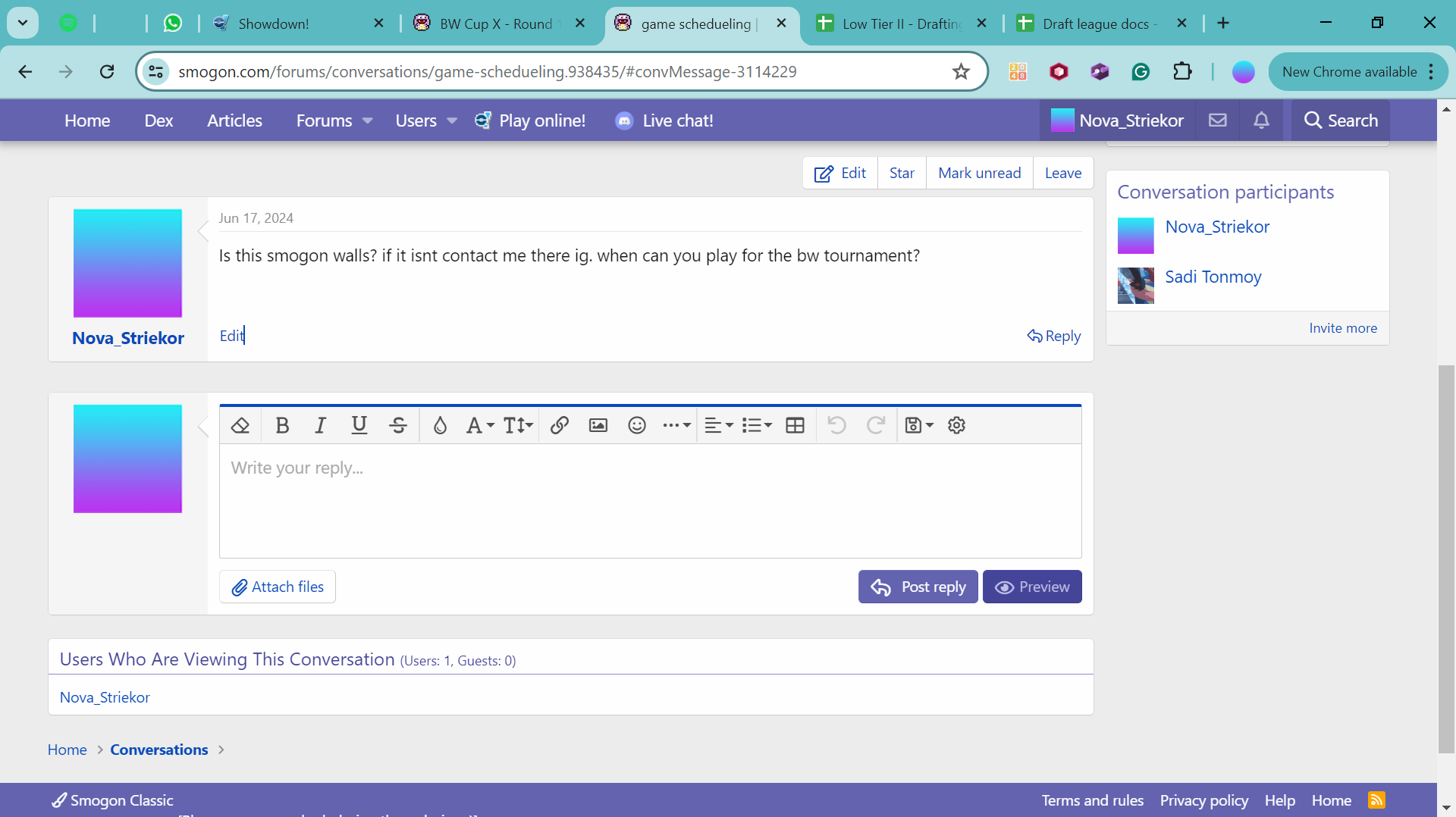Expand the Forums dropdown menu

[x=368, y=121]
